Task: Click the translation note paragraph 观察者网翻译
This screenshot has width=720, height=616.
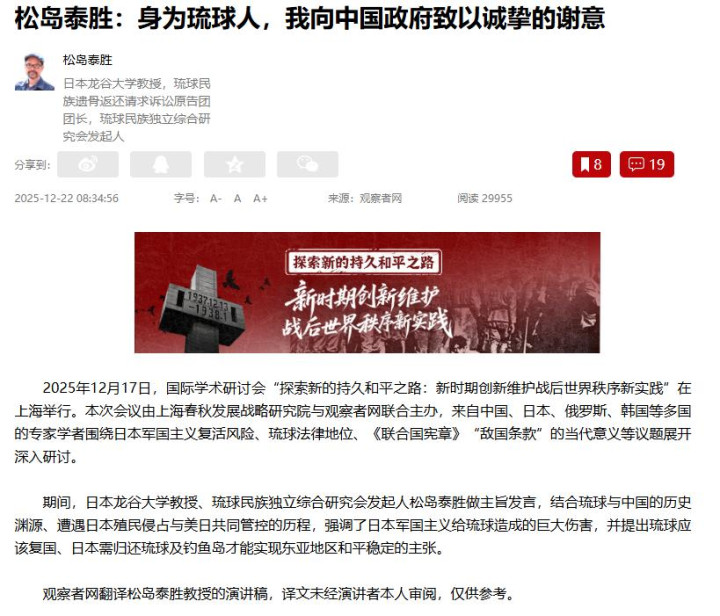Action: click(x=278, y=594)
